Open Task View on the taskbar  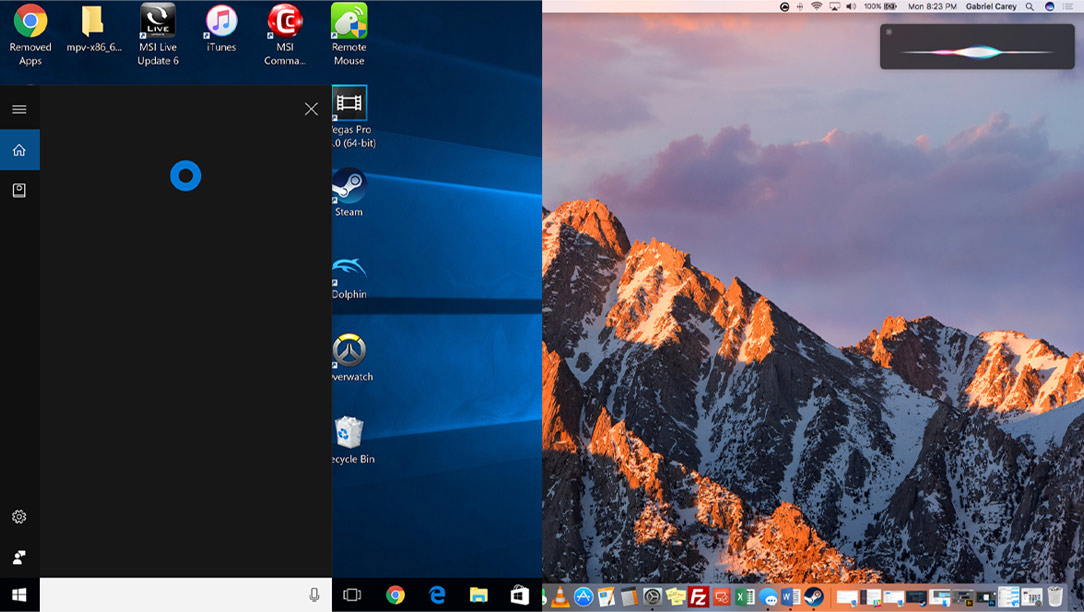tap(352, 595)
